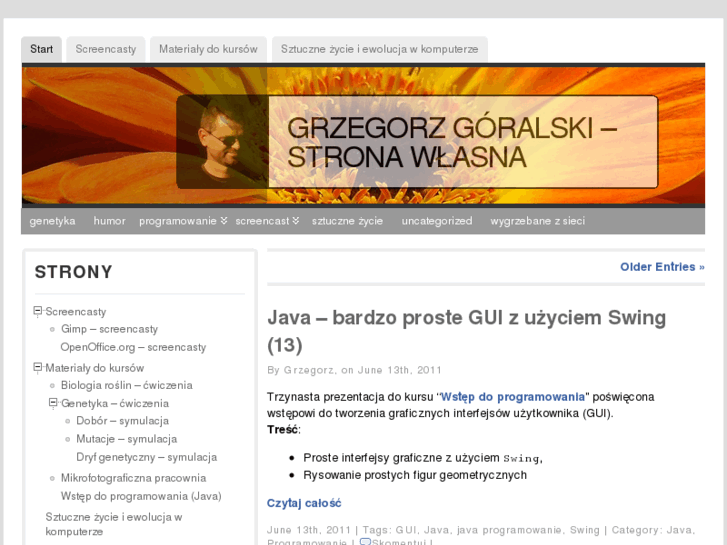Go to Older Entries
This screenshot has width=727, height=545.
[662, 267]
